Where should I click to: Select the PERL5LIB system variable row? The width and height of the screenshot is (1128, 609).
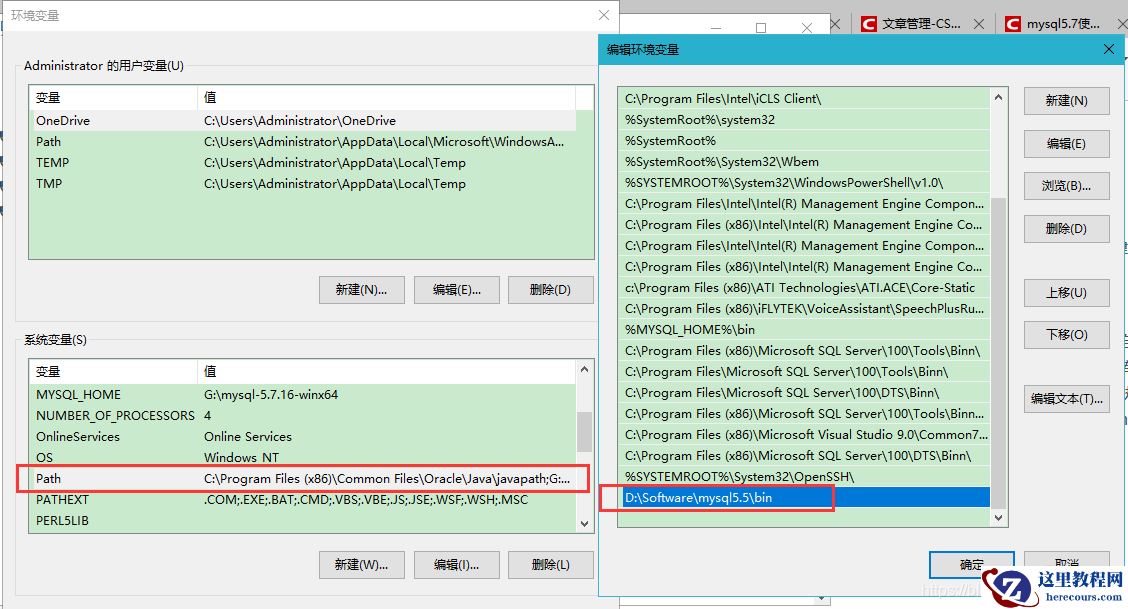(x=303, y=520)
